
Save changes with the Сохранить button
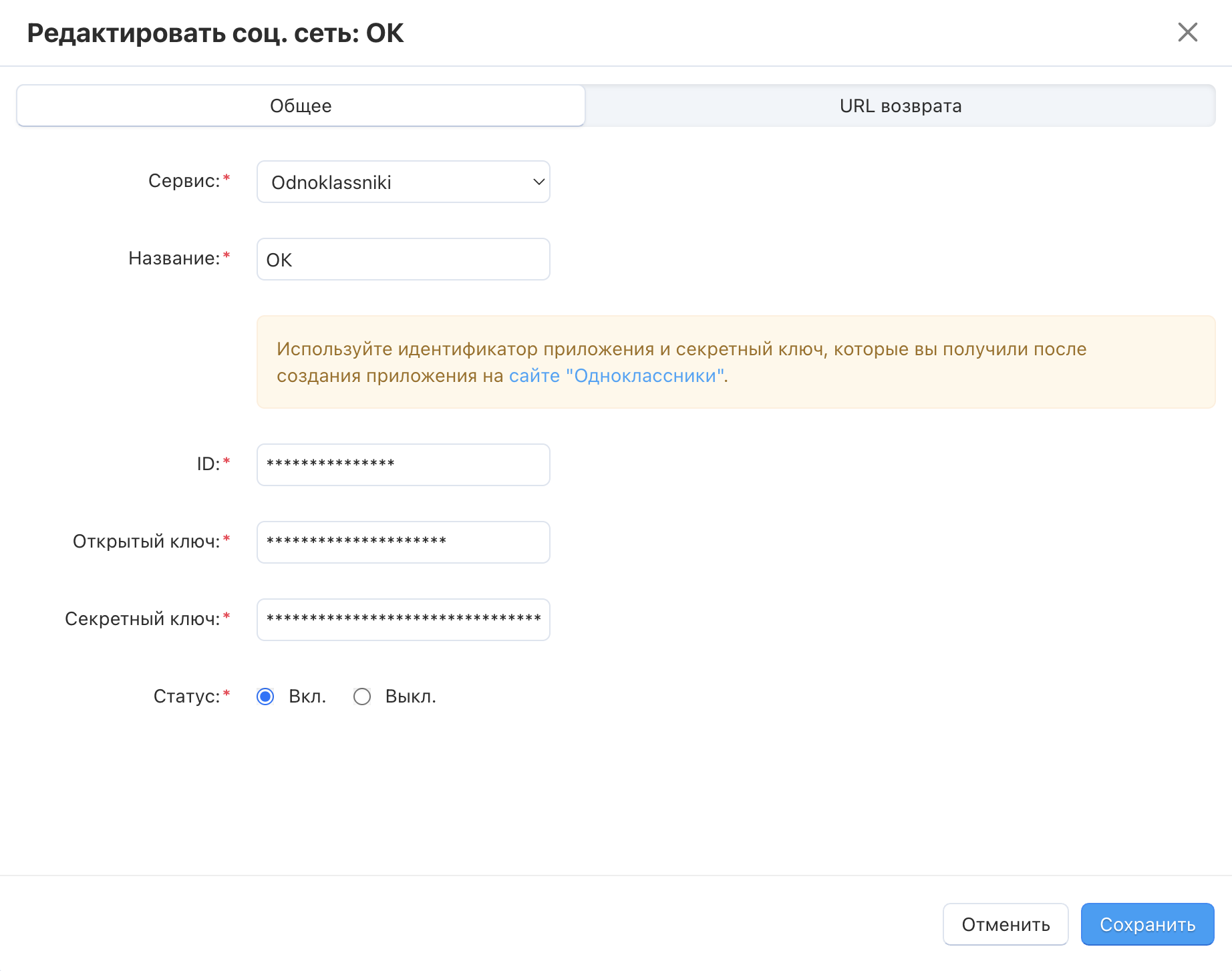[x=1146, y=924]
